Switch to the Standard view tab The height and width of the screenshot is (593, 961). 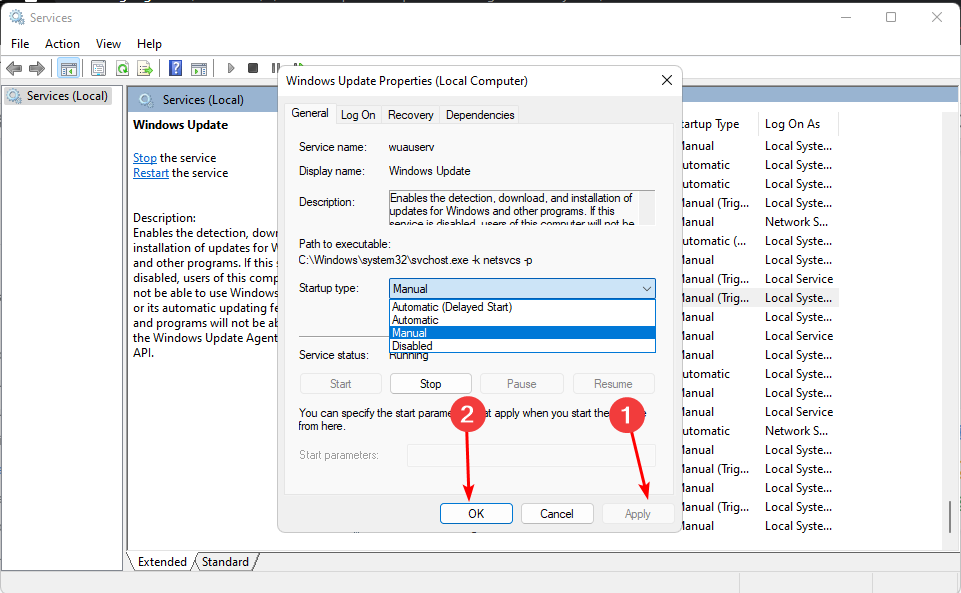(x=225, y=562)
